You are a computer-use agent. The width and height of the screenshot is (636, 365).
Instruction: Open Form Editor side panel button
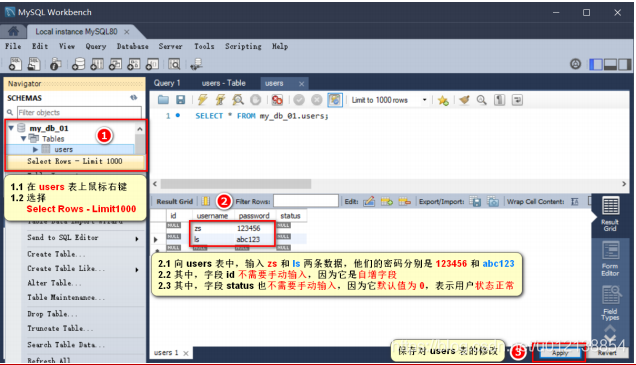pyautogui.click(x=610, y=259)
